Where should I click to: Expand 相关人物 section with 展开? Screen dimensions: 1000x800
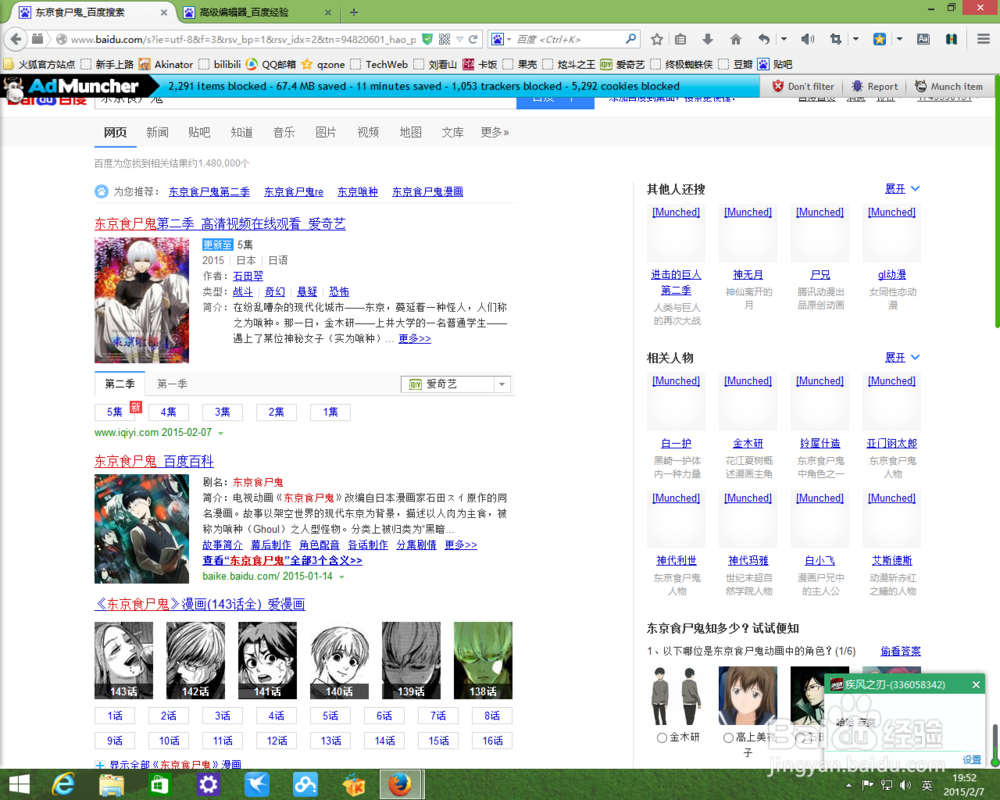[x=902, y=357]
